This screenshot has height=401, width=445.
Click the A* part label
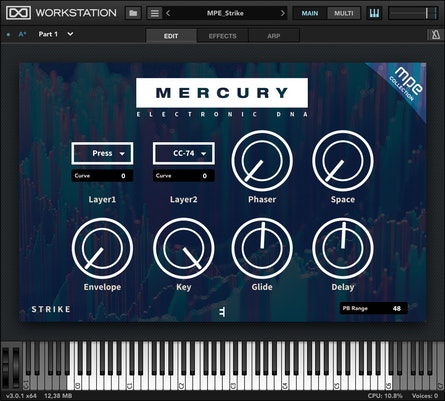pos(22,34)
